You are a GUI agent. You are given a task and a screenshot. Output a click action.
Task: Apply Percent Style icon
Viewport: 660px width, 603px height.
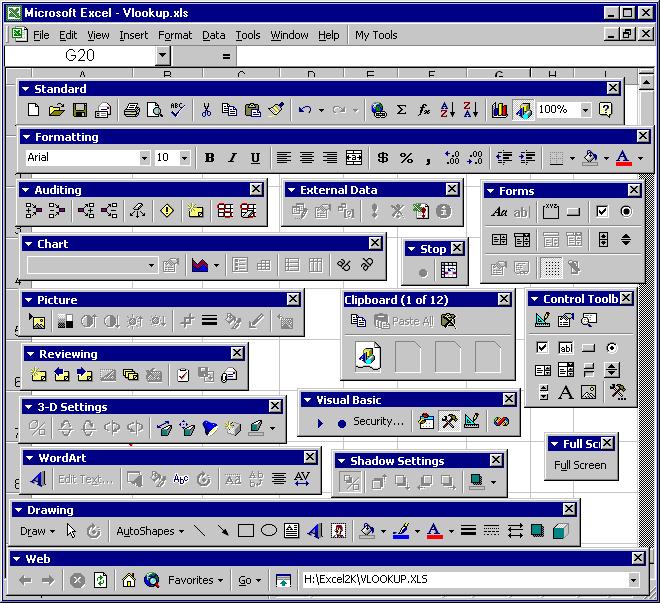tap(406, 158)
